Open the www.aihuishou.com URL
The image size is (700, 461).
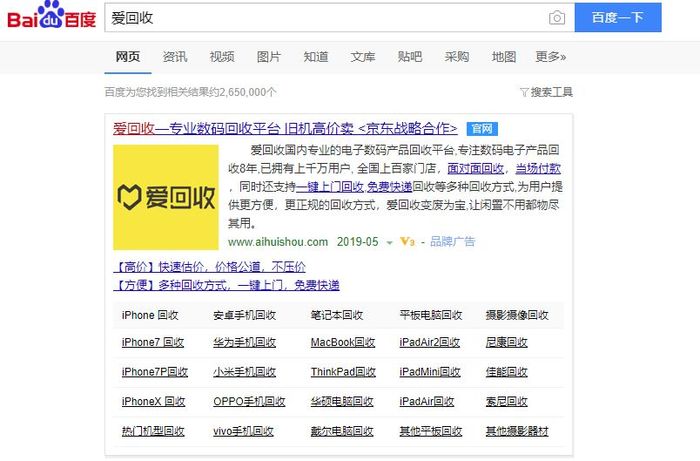pyautogui.click(x=278, y=242)
